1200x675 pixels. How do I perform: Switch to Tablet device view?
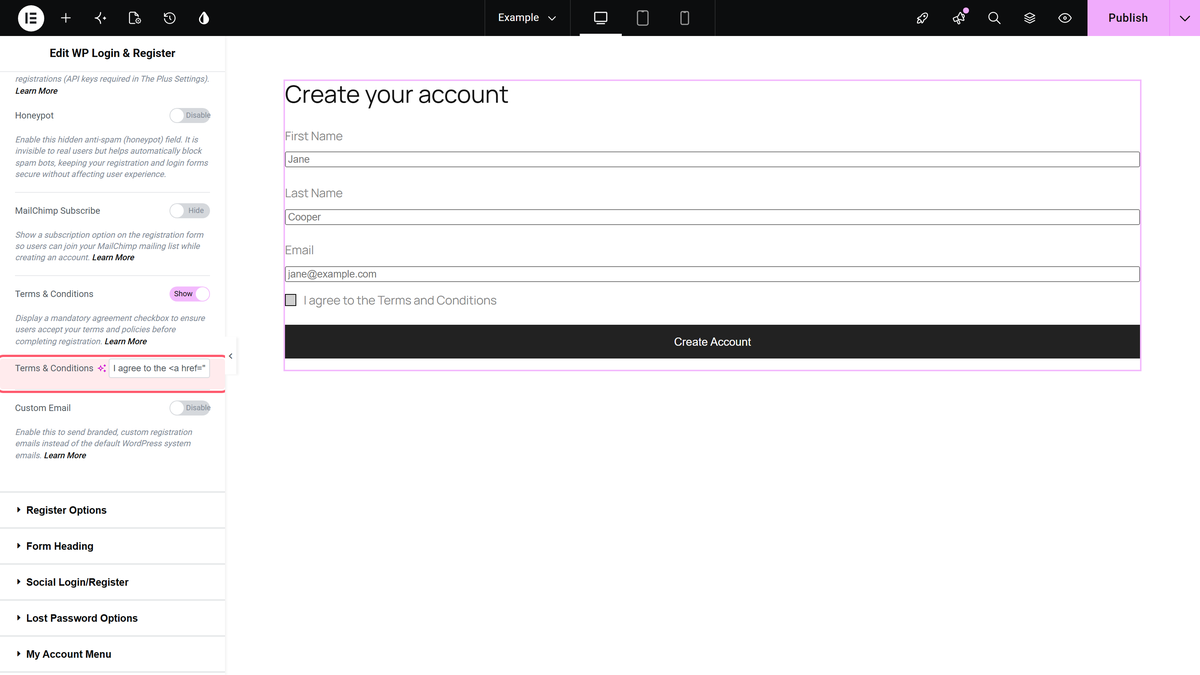click(643, 18)
